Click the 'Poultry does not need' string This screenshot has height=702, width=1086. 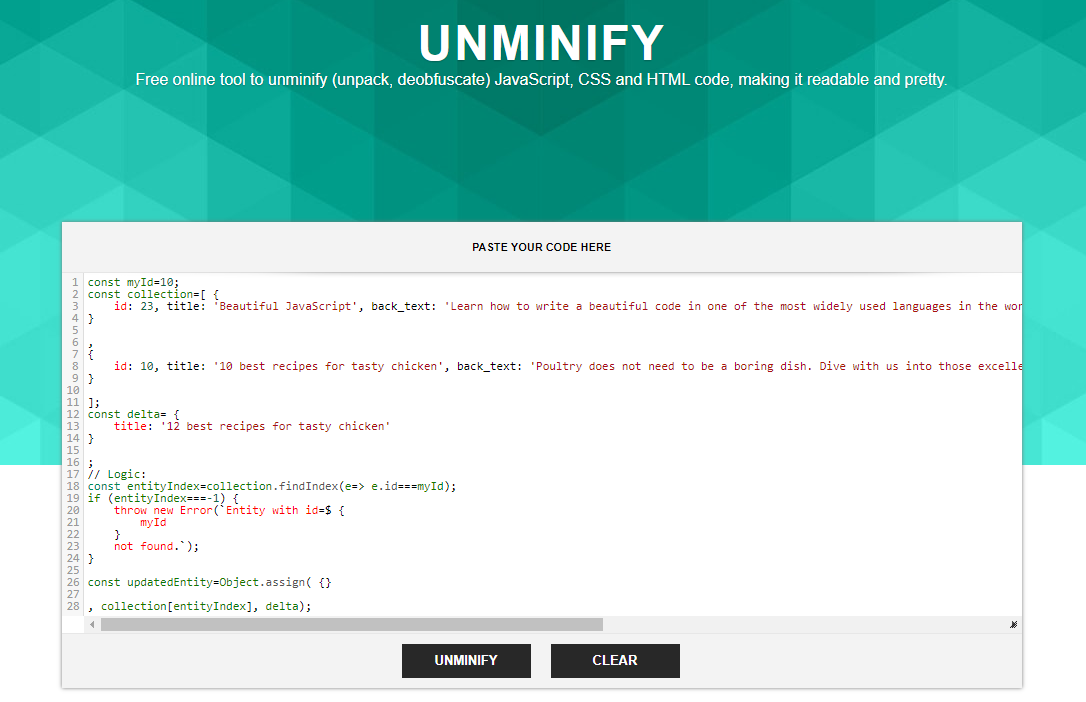(776, 366)
